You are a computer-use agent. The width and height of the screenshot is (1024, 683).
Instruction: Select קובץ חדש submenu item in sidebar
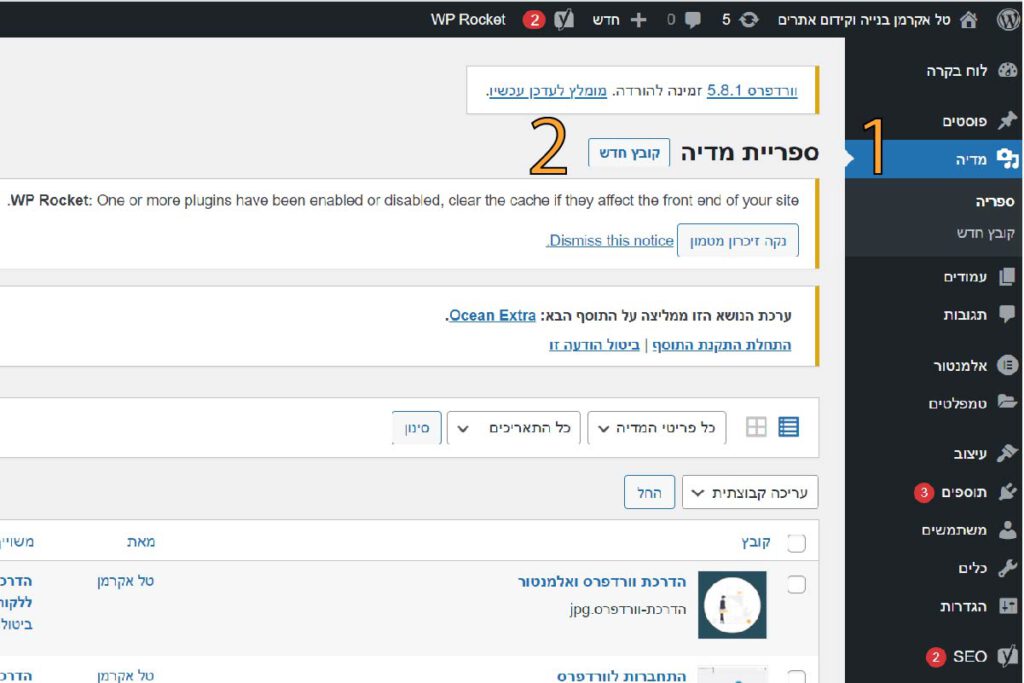(985, 232)
